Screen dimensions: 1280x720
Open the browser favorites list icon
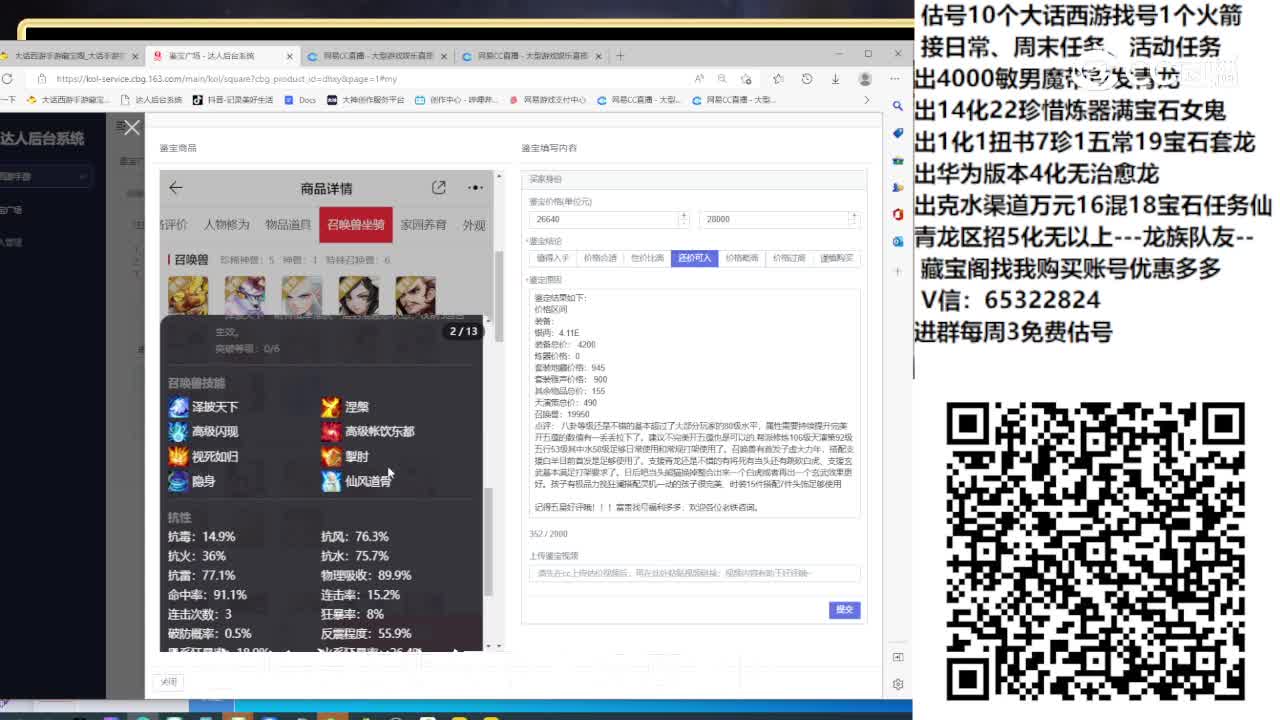click(x=778, y=79)
